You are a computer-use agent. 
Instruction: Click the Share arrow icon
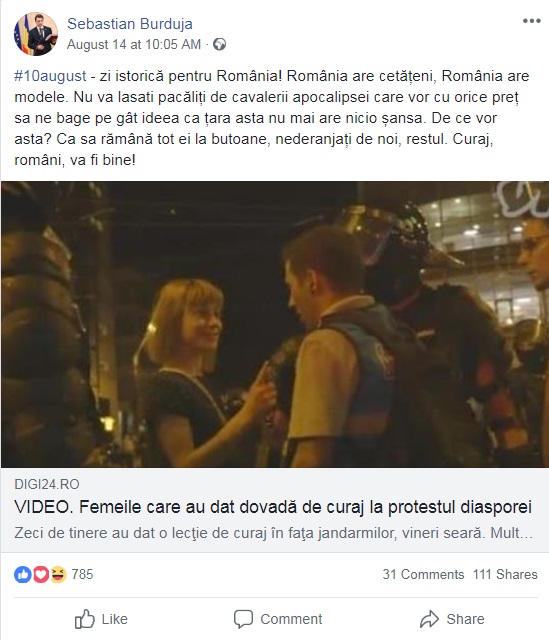tap(429, 619)
